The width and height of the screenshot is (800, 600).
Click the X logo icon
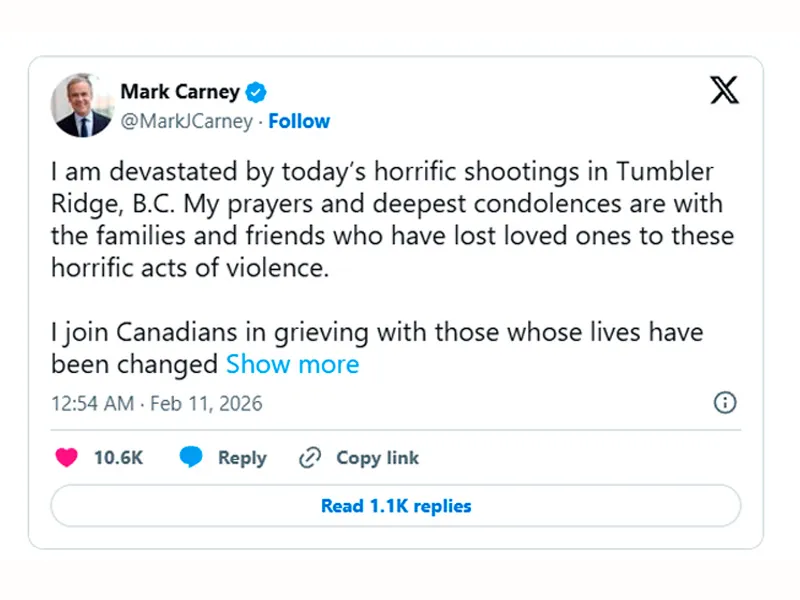tap(725, 90)
